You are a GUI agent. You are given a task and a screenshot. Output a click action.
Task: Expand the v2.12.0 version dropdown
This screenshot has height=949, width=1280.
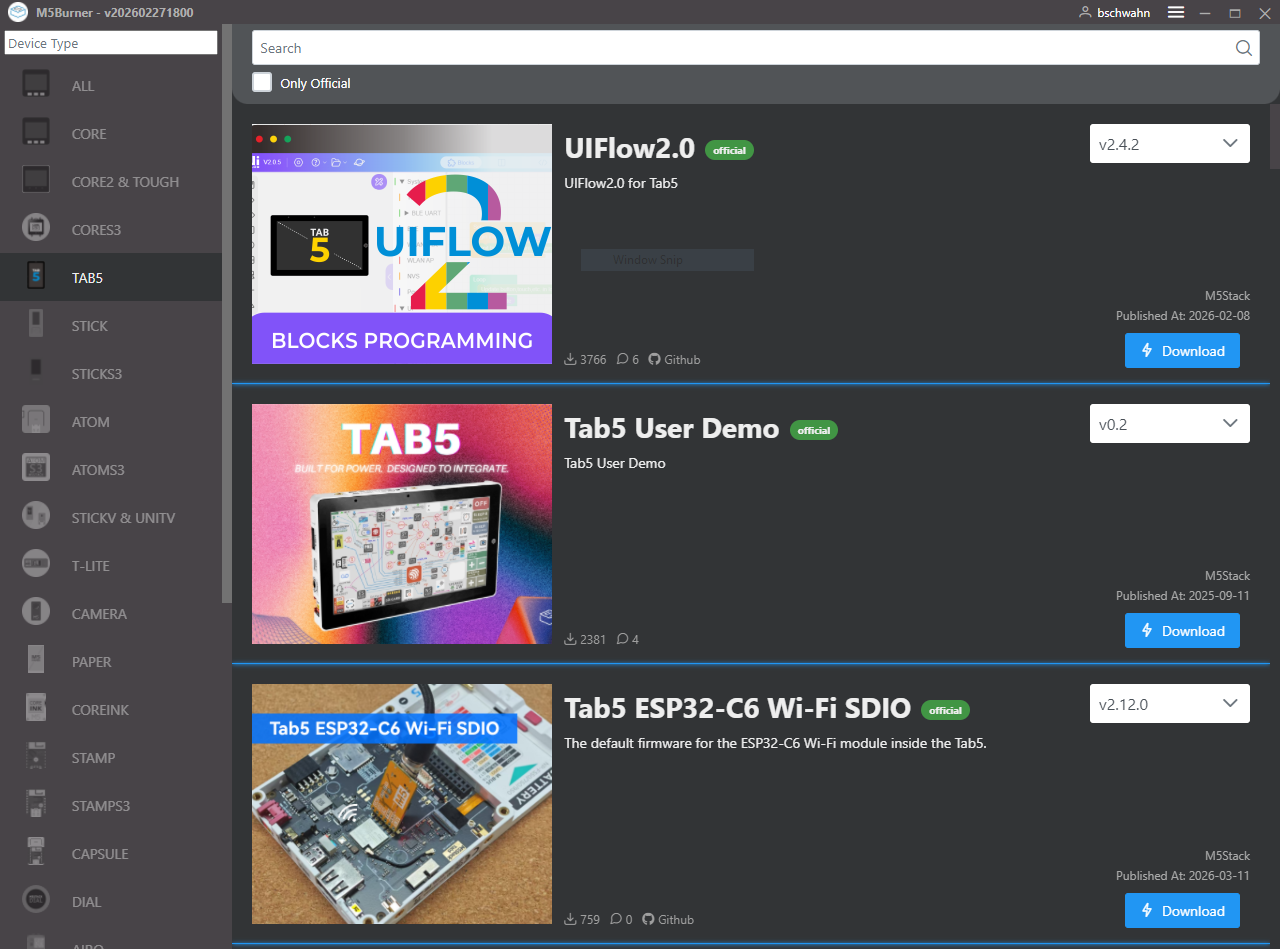point(1169,704)
